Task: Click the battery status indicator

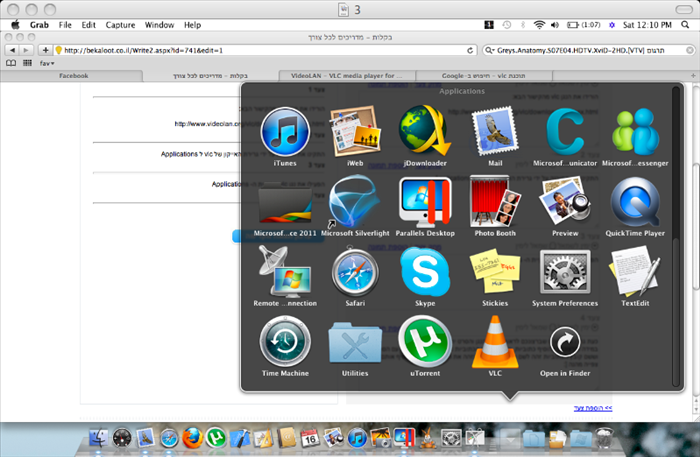Action: pyautogui.click(x=583, y=25)
